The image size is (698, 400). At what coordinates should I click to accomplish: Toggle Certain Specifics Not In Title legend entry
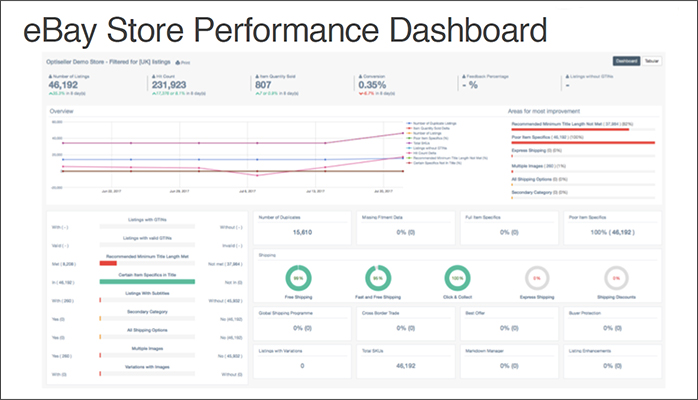coord(434,163)
